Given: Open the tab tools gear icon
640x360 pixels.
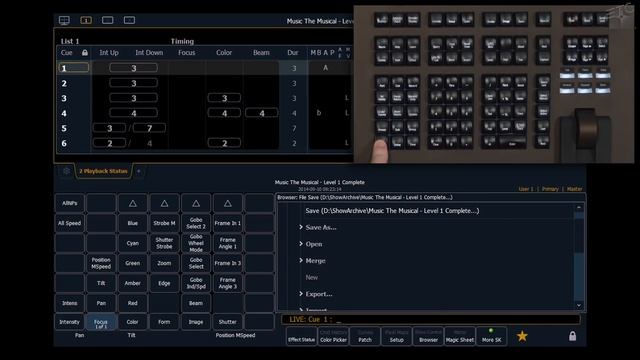Looking at the screenshot, I should click(66, 171).
